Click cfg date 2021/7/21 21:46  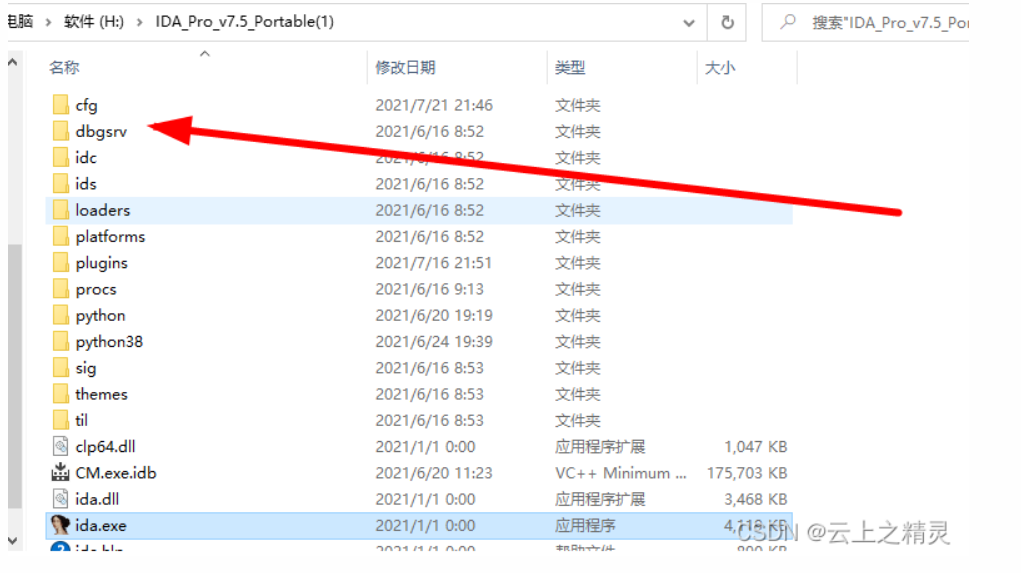[434, 105]
